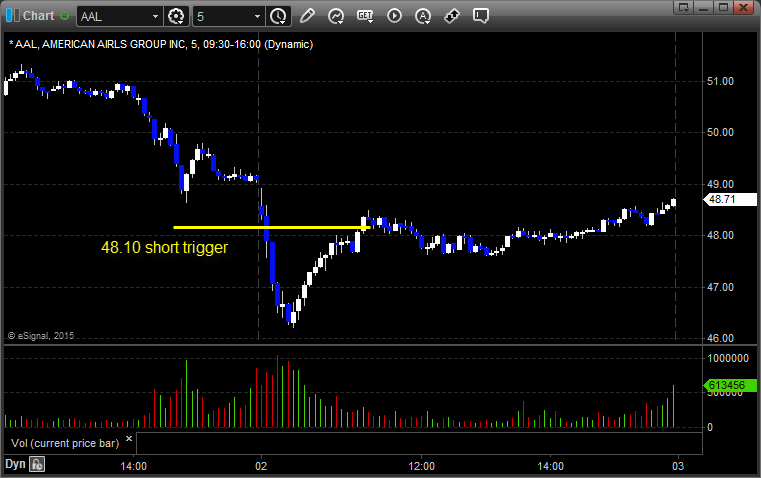The image size is (761, 478).
Task: Open the chart type line icon menu
Action: 335,16
